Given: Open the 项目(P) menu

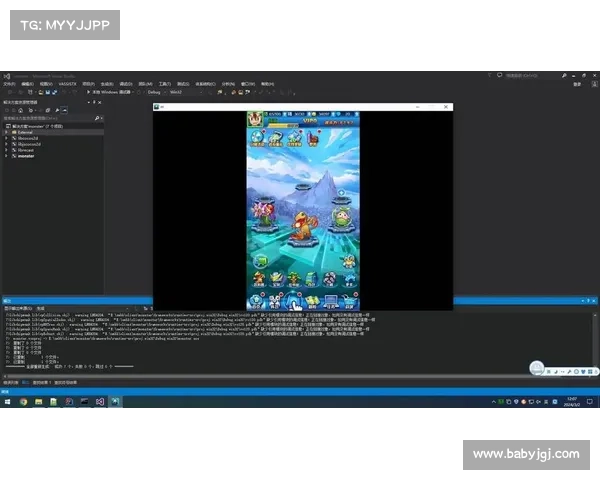Looking at the screenshot, I should tap(88, 84).
